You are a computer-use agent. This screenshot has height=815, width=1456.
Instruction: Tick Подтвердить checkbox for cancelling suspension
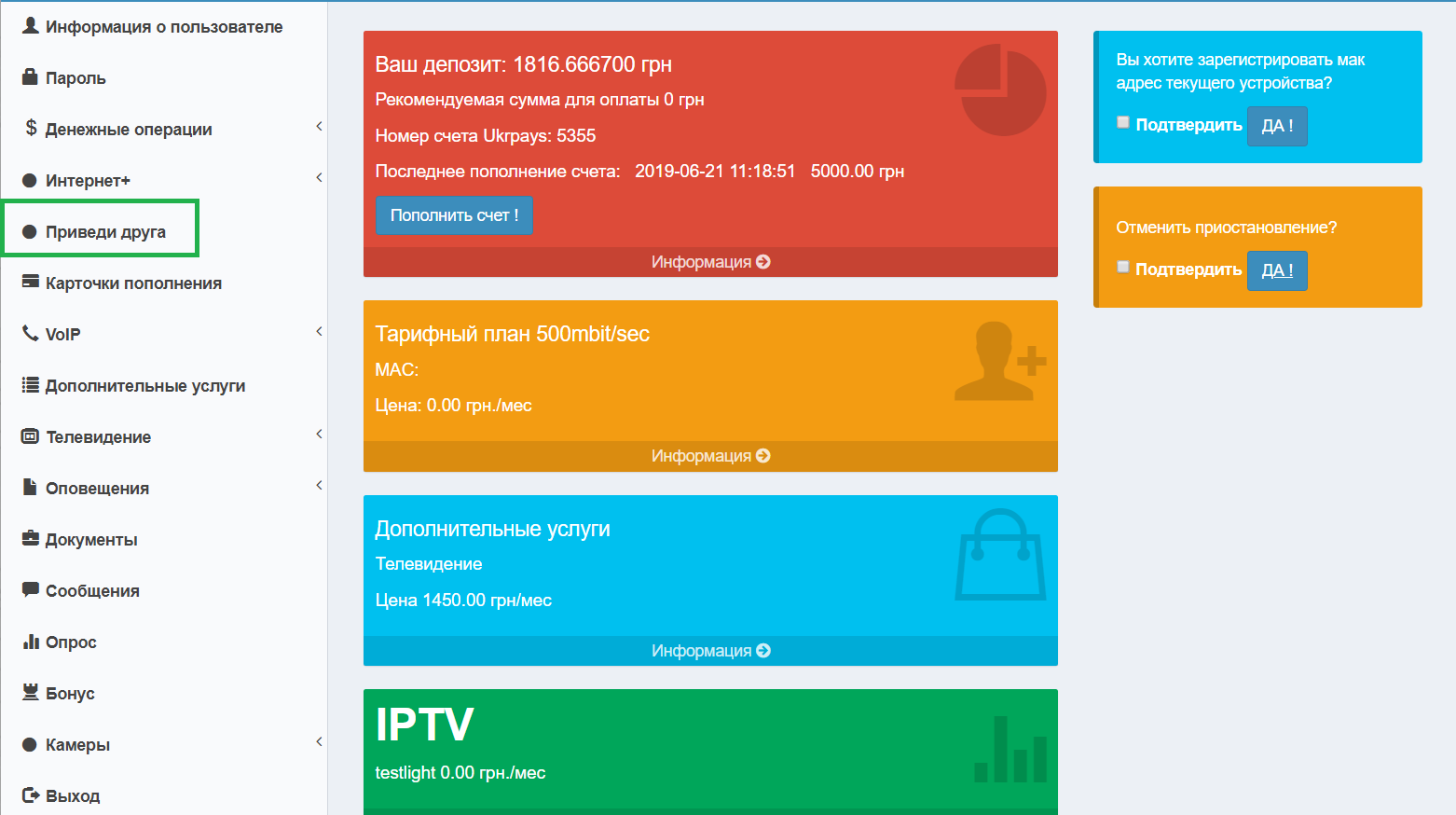1123,268
